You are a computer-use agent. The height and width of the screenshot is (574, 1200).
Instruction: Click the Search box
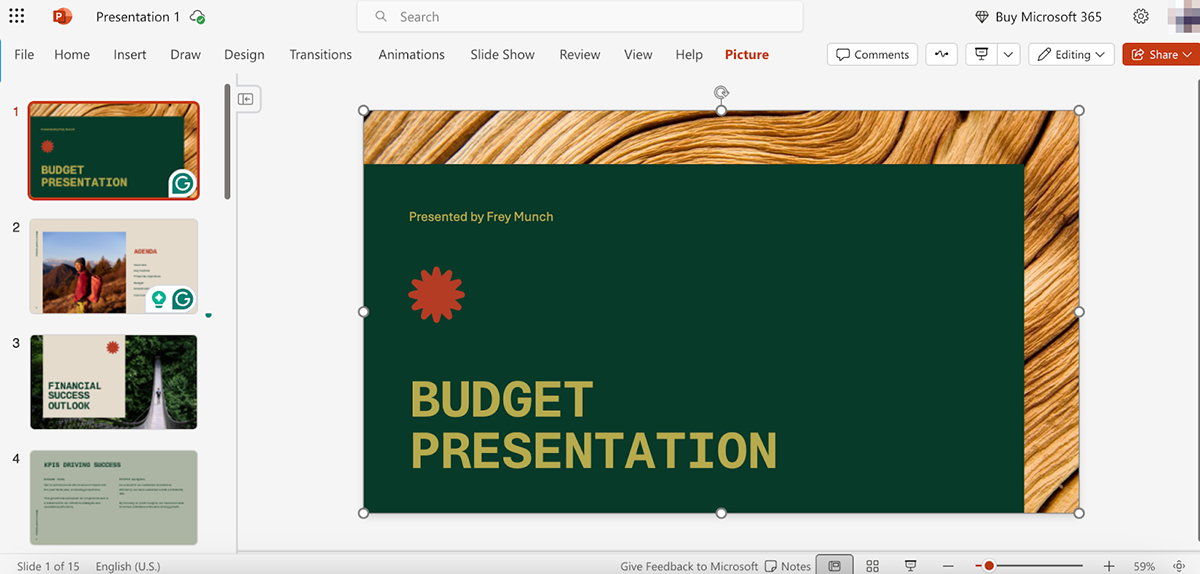click(x=580, y=17)
